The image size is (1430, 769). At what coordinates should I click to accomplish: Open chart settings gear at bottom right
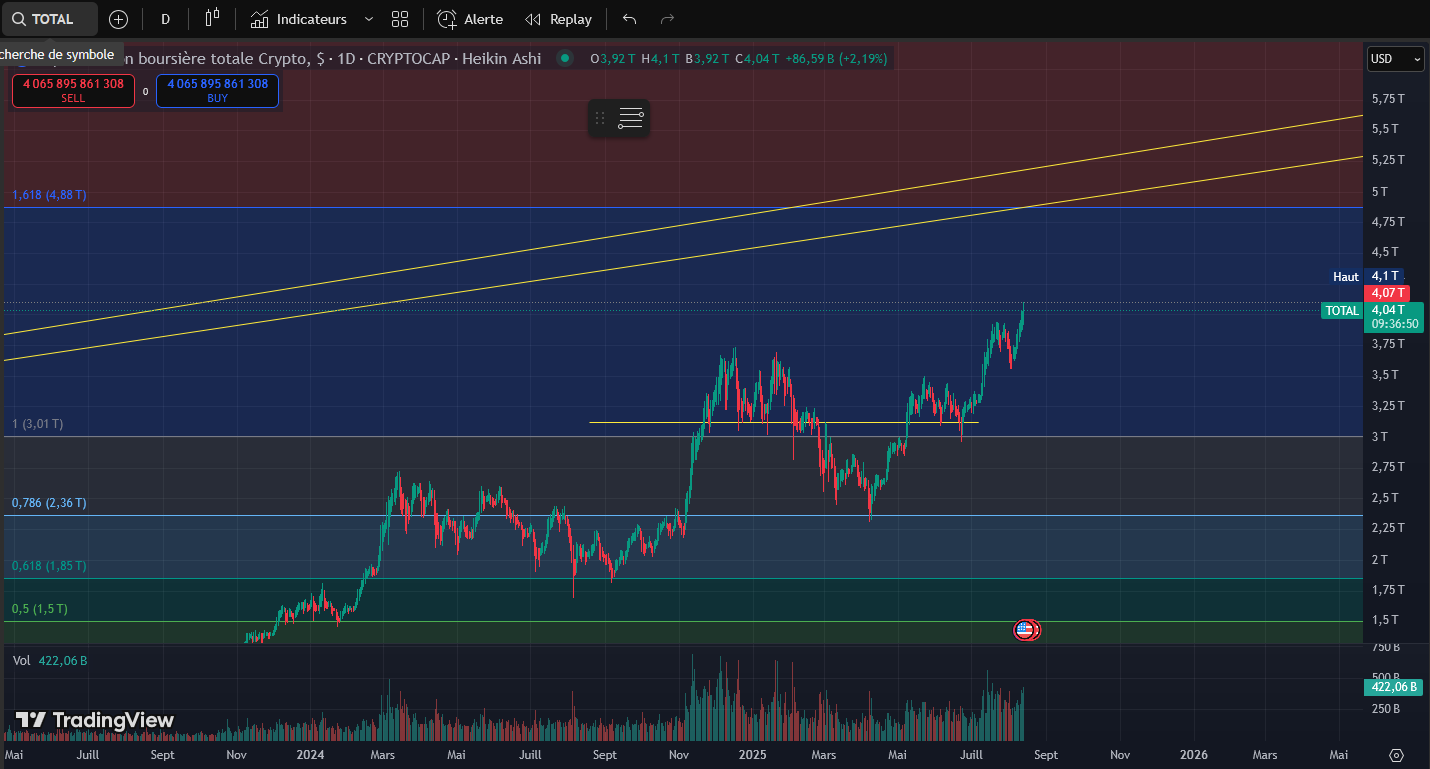1397,755
